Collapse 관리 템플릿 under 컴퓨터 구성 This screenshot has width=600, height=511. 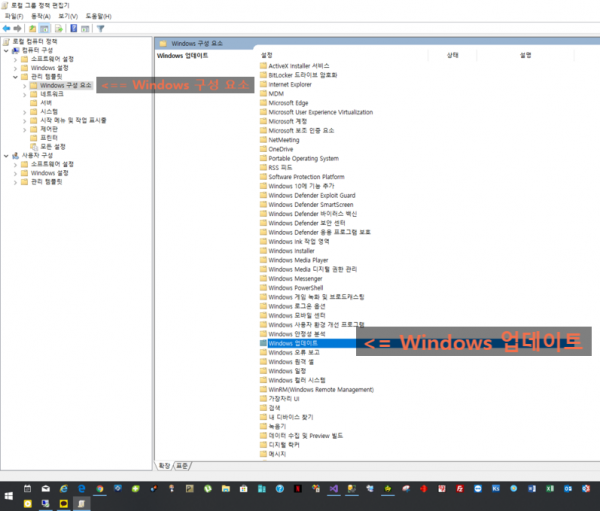point(15,77)
